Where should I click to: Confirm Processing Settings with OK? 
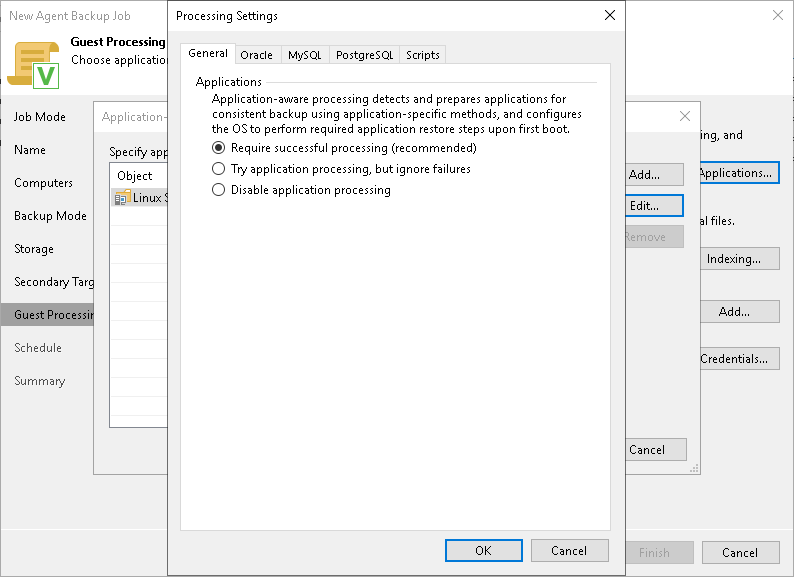pyautogui.click(x=484, y=551)
